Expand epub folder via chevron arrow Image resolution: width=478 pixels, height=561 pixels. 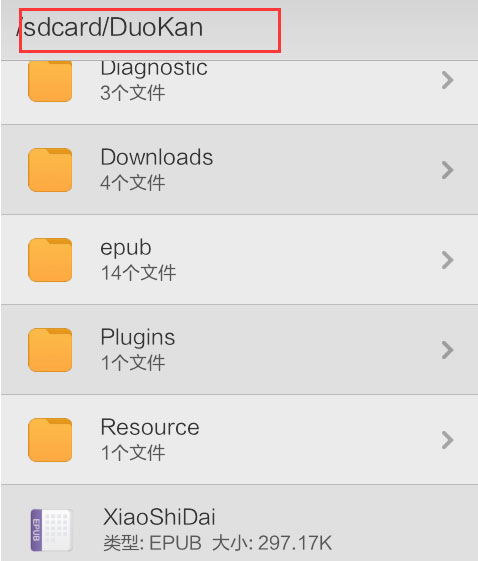pyautogui.click(x=447, y=260)
